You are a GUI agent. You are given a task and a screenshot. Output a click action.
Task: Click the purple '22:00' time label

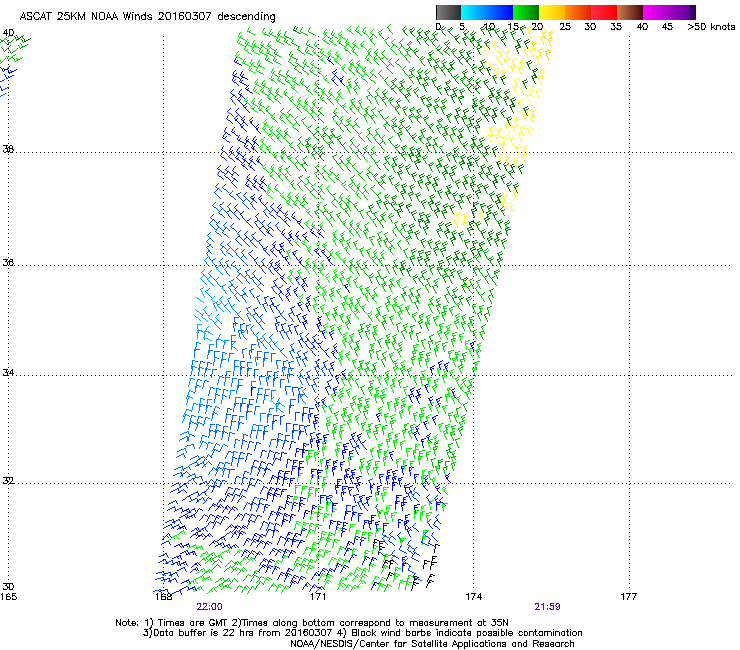(210, 607)
